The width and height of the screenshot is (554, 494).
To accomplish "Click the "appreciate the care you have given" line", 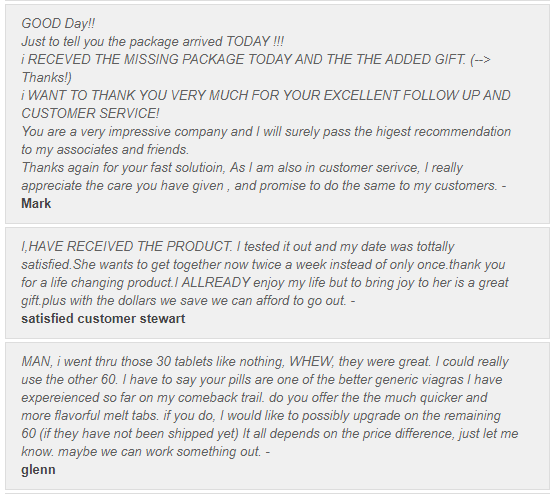I will pos(264,186).
